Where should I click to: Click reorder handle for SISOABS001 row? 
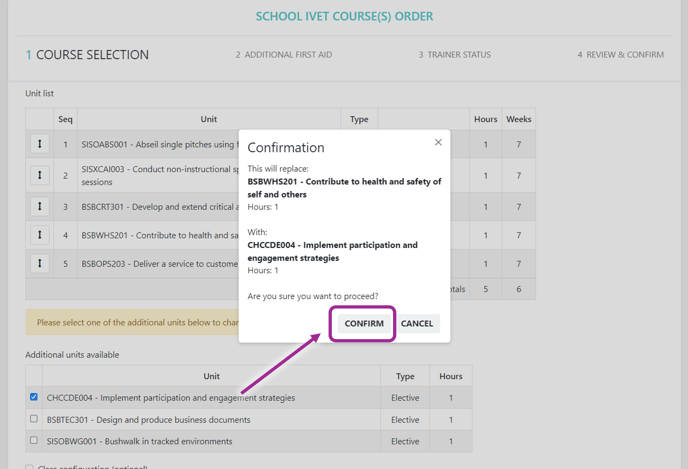tap(39, 144)
